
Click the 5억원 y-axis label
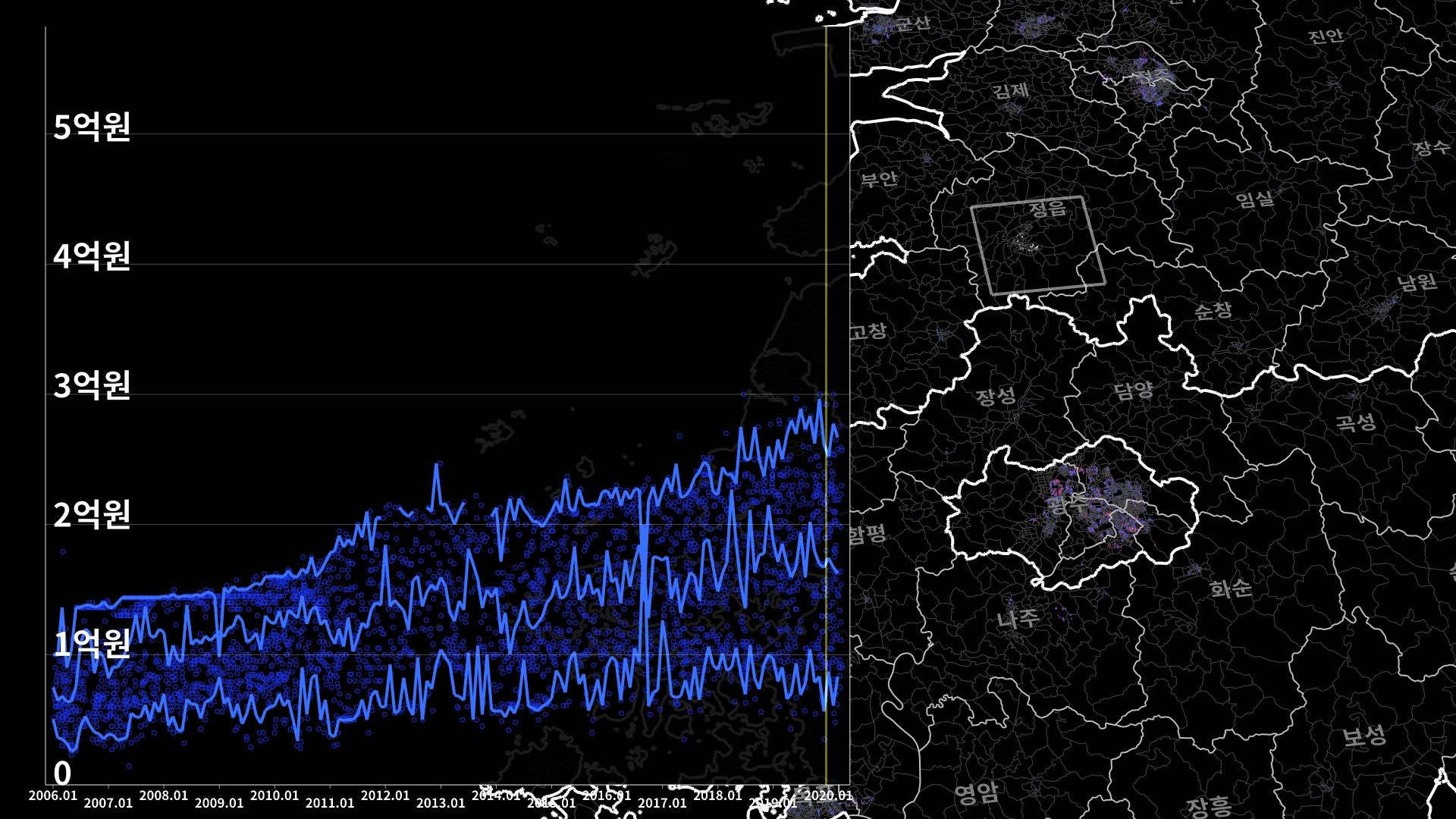[x=92, y=127]
